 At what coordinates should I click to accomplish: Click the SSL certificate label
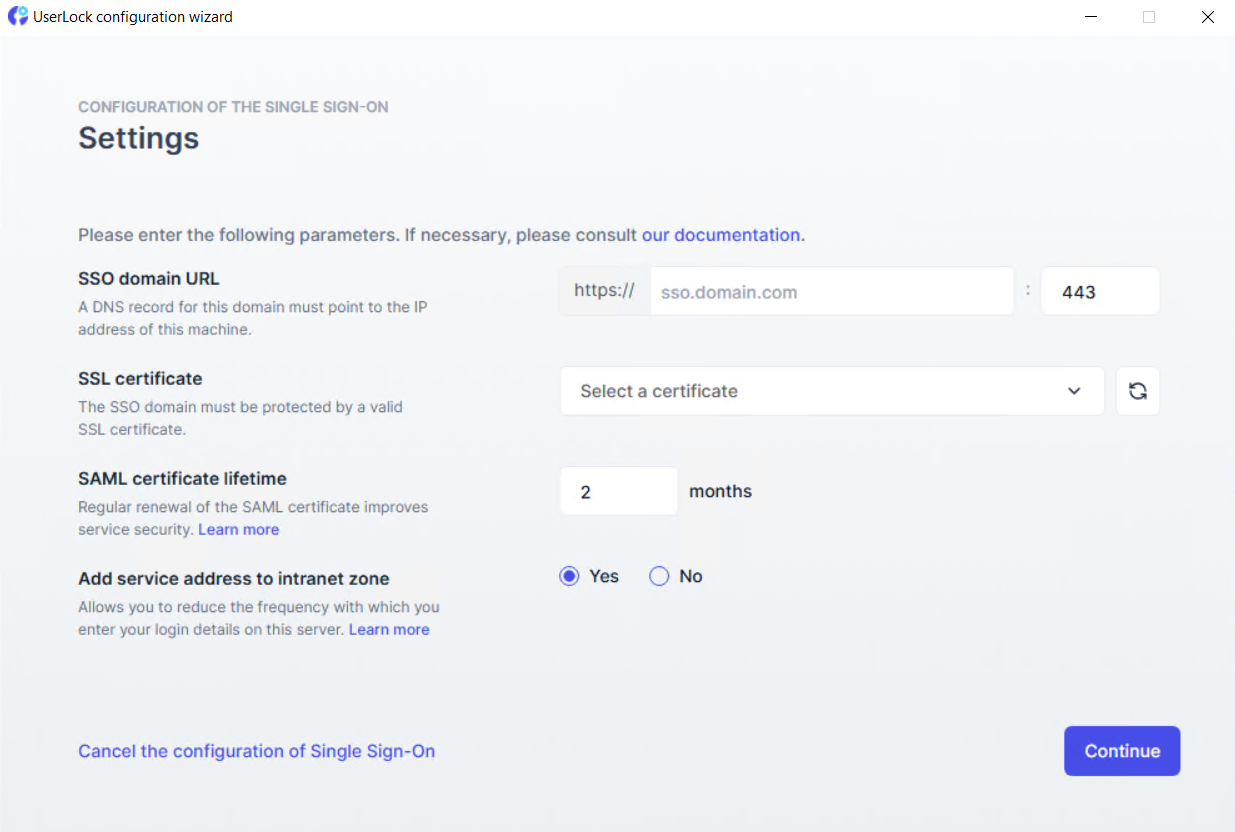[x=140, y=379]
